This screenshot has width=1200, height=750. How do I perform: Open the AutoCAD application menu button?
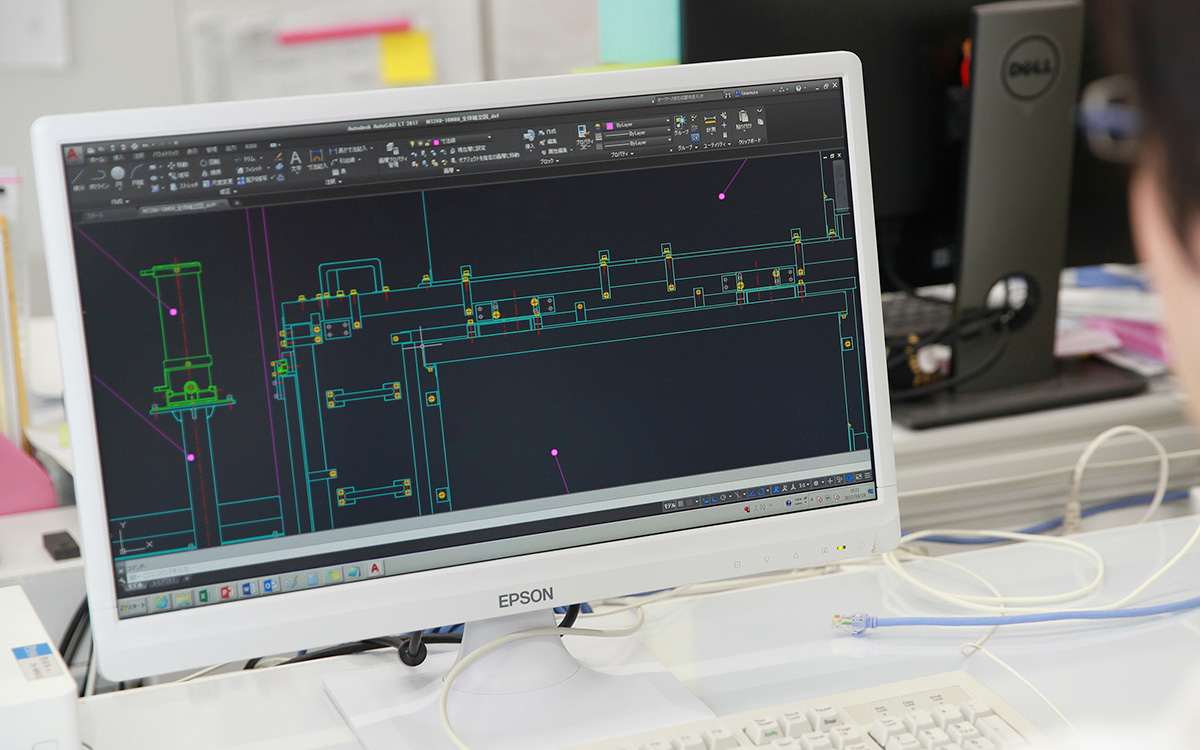[x=74, y=155]
